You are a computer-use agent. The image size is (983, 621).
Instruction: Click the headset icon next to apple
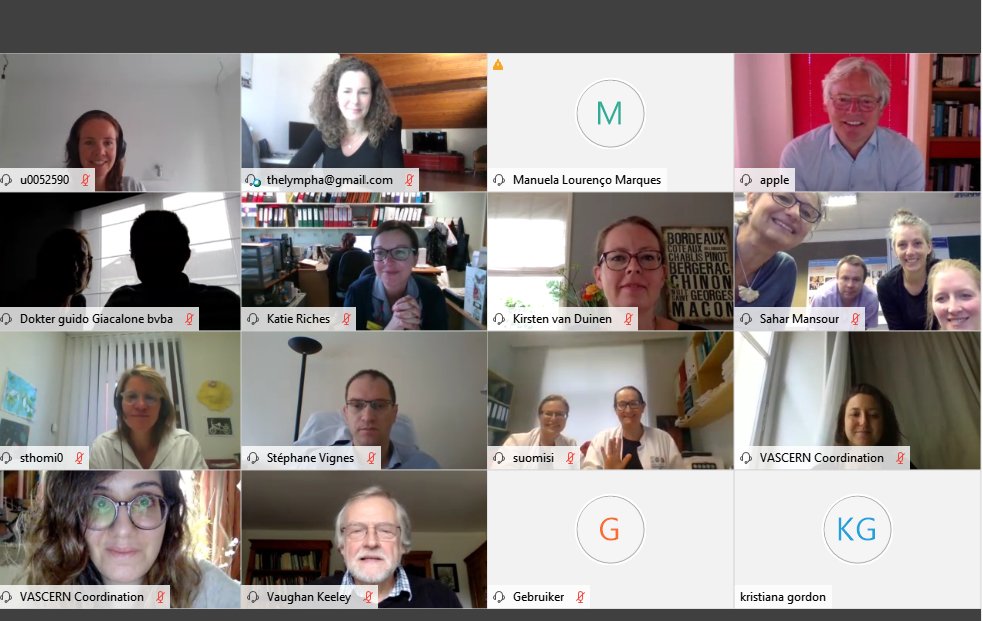(x=746, y=180)
